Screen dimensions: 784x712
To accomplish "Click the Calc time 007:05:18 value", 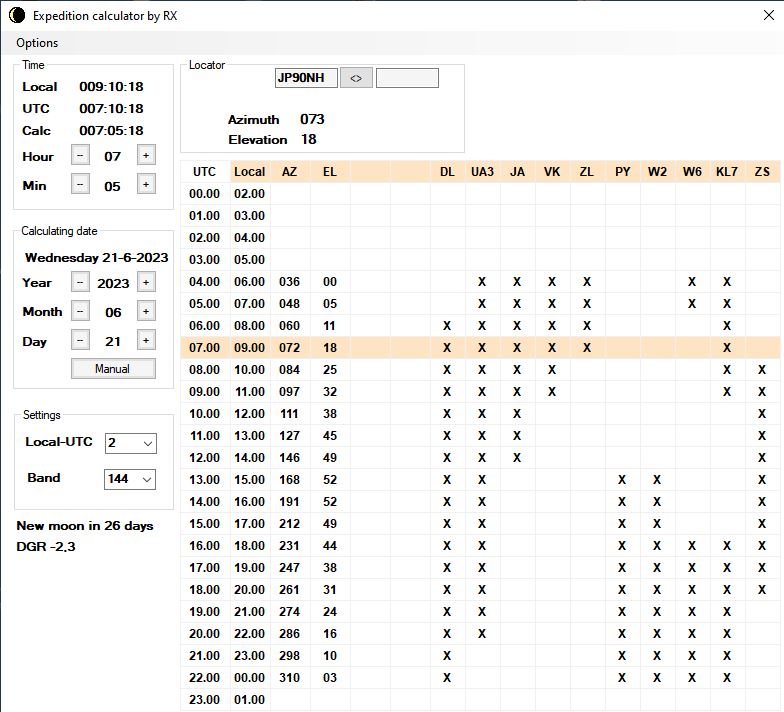I will [112, 130].
